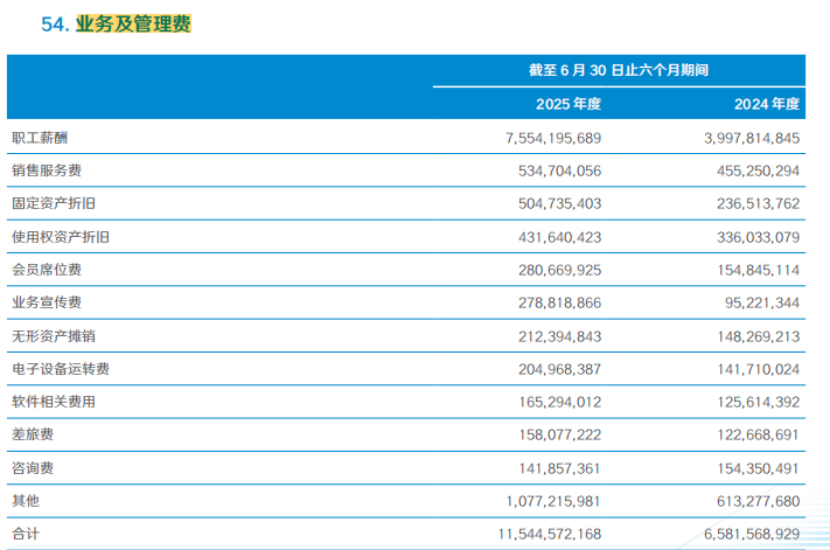This screenshot has width=830, height=550.
Task: Select the 固定资产折旧 2025 value 504,735,403
Action: pyautogui.click(x=560, y=204)
